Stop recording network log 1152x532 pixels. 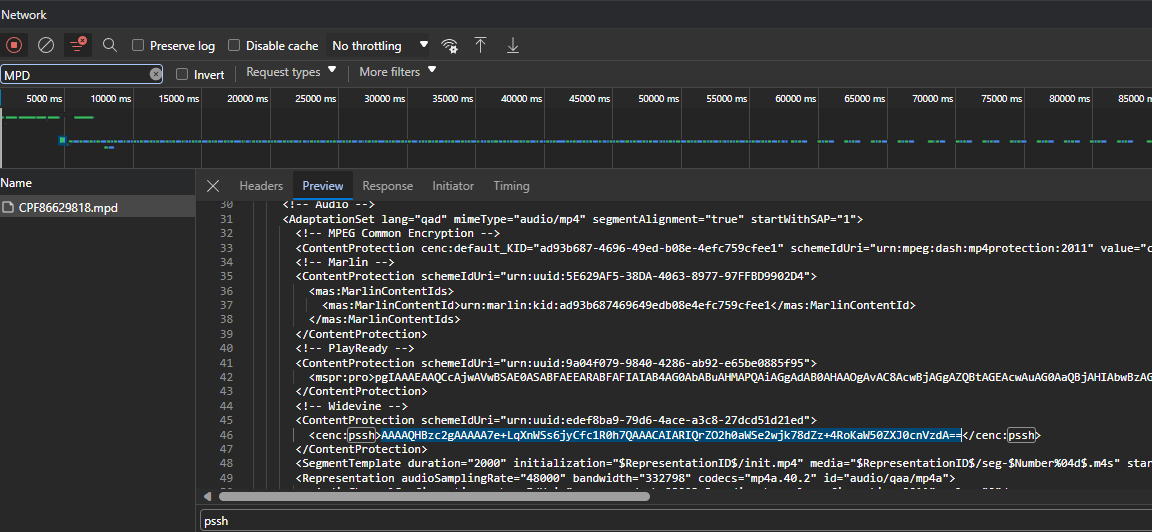(14, 45)
